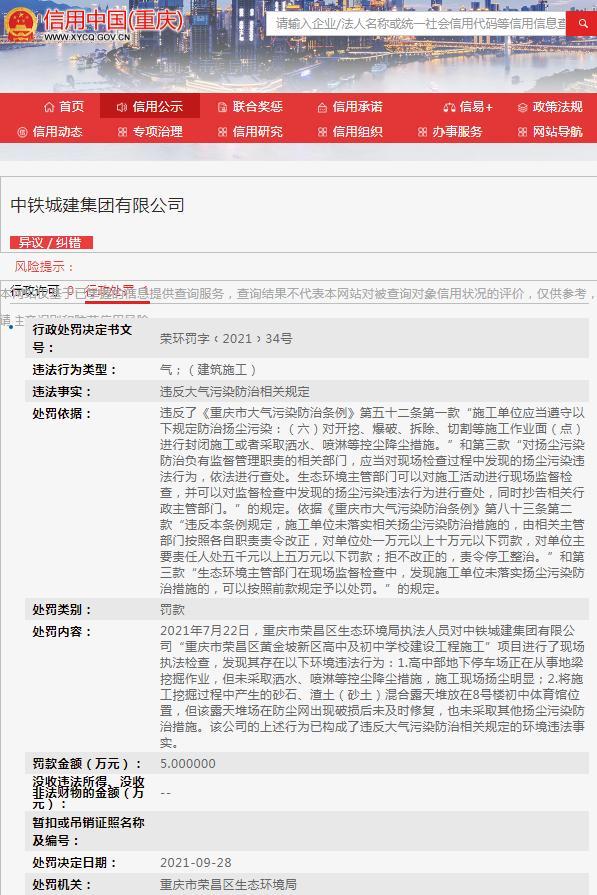Click the grid icon beside 专项治理
Viewport: 597px width, 895px height.
pyautogui.click(x=122, y=132)
